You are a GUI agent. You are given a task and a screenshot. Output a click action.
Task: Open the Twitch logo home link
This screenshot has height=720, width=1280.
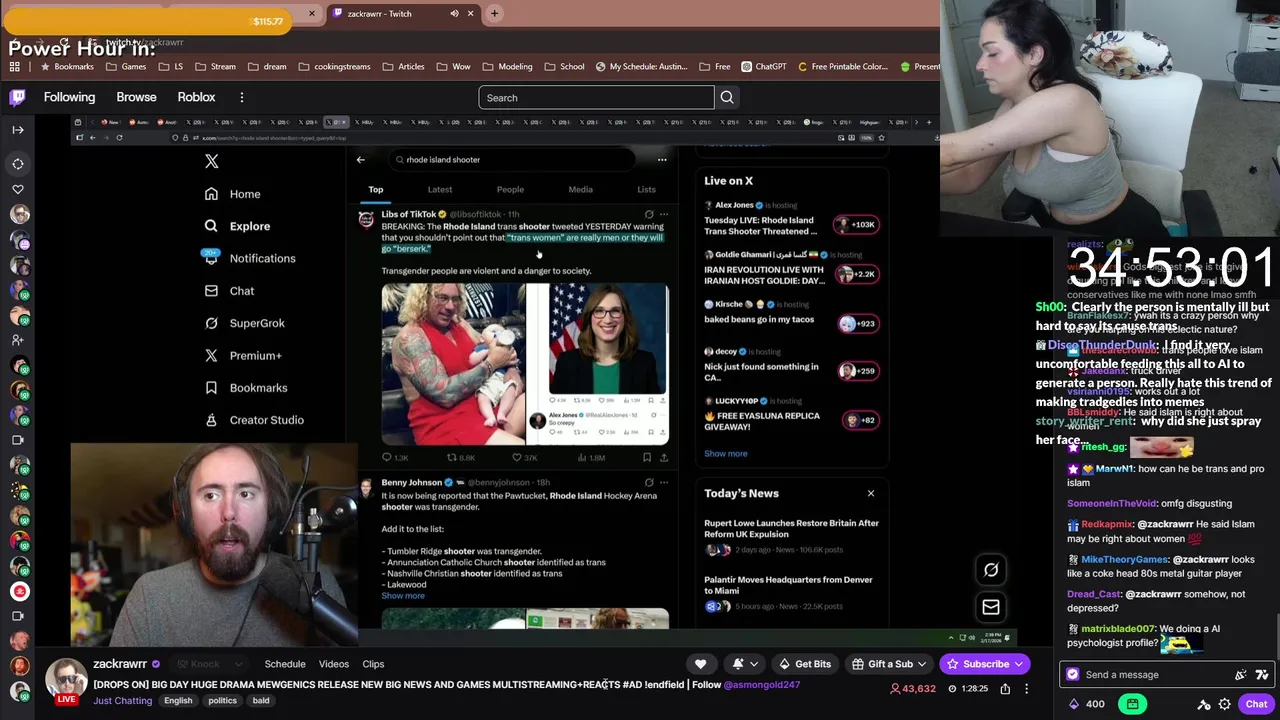[17, 97]
